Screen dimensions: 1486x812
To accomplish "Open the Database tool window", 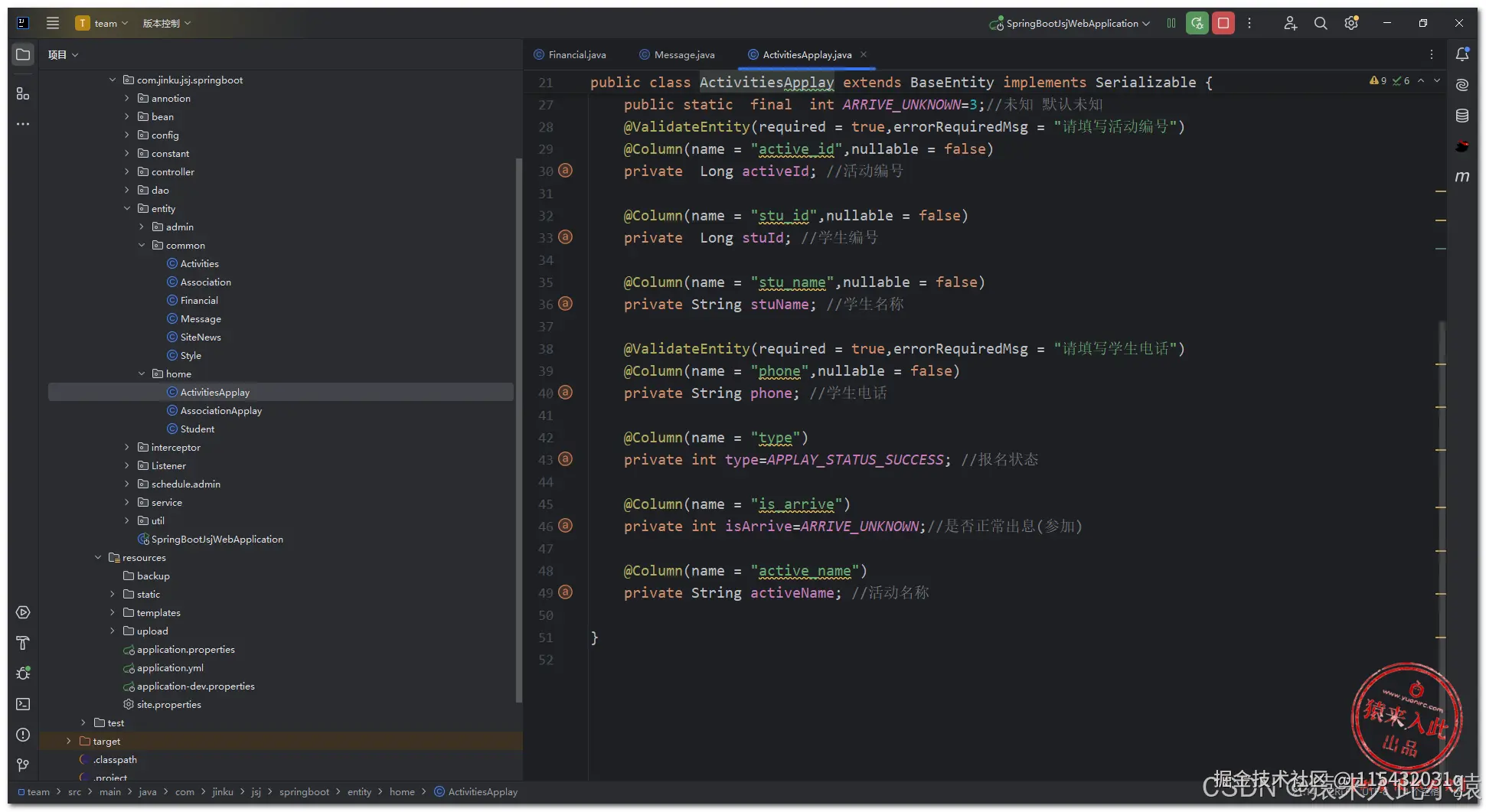I will click(1462, 116).
